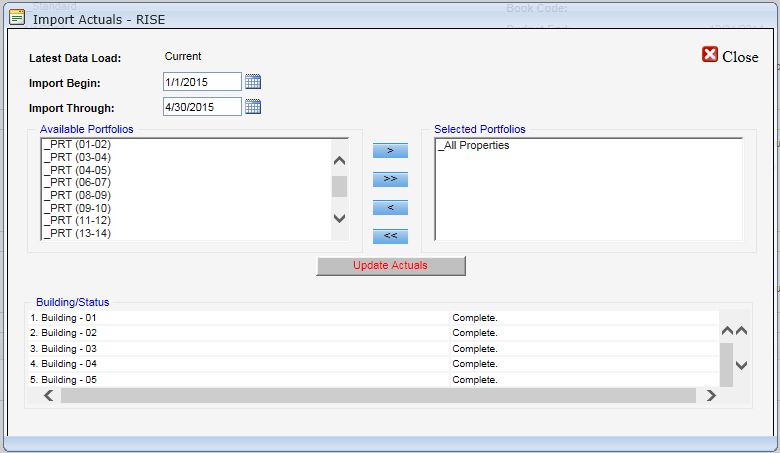Select the Building - 03 status row
The image size is (780, 453).
(372, 349)
